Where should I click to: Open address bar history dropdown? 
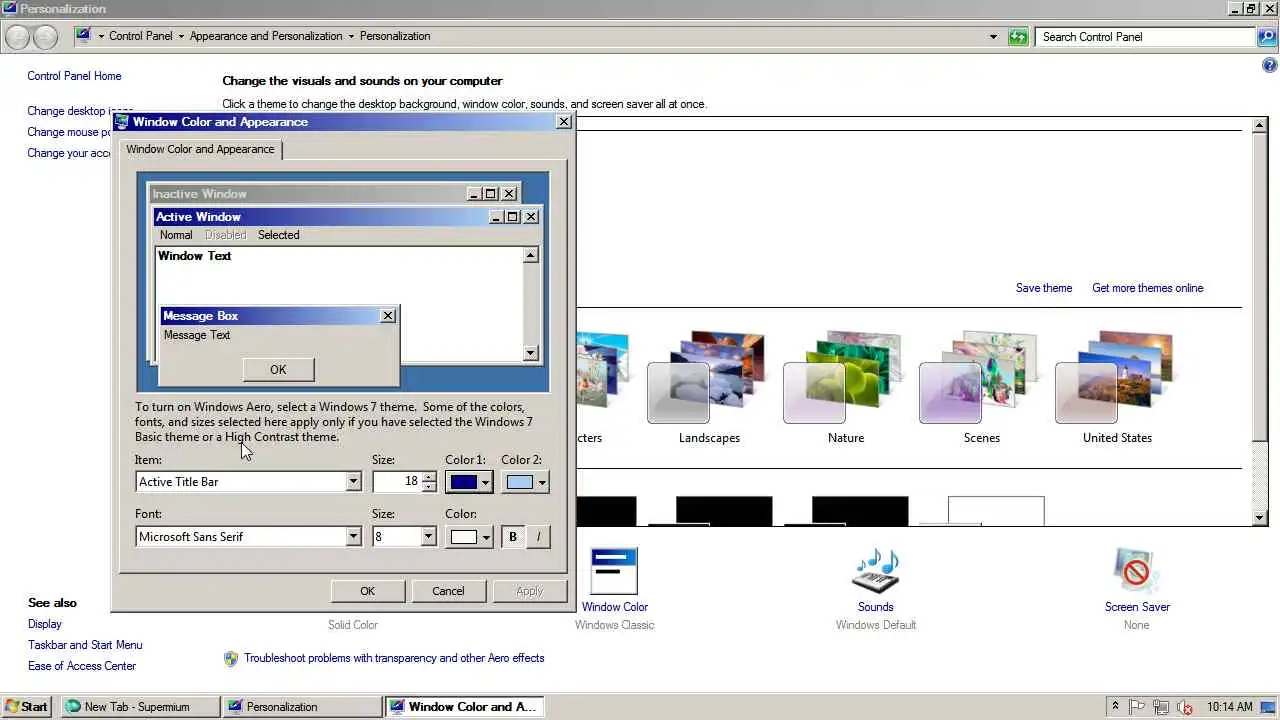tap(993, 36)
